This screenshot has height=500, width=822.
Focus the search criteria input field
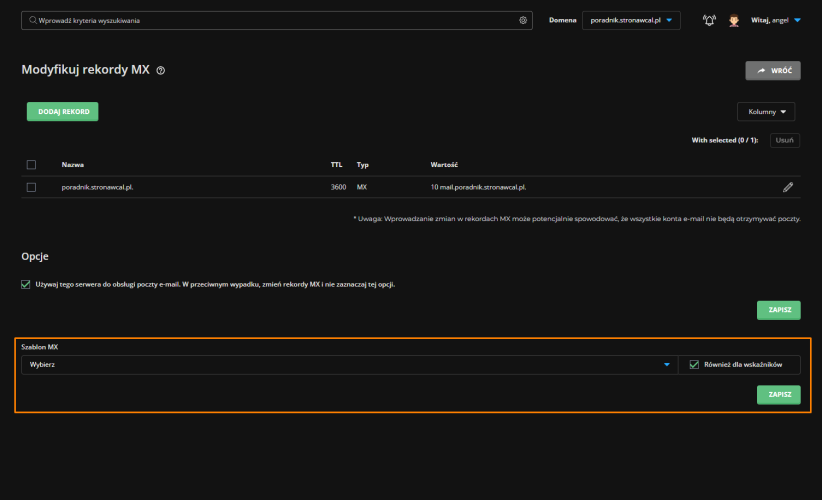point(275,20)
